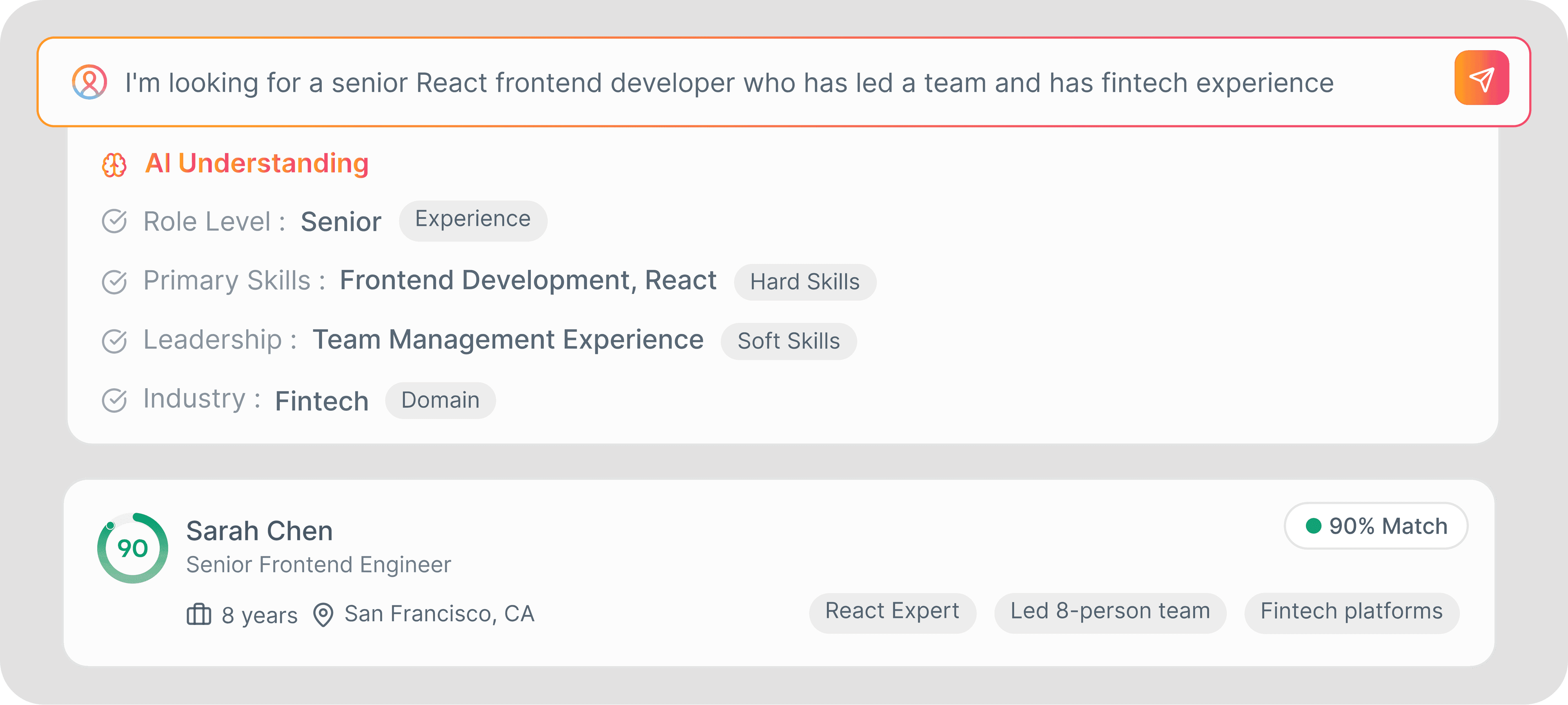Click the React Expert chip
The image size is (1568, 705).
coord(892,612)
